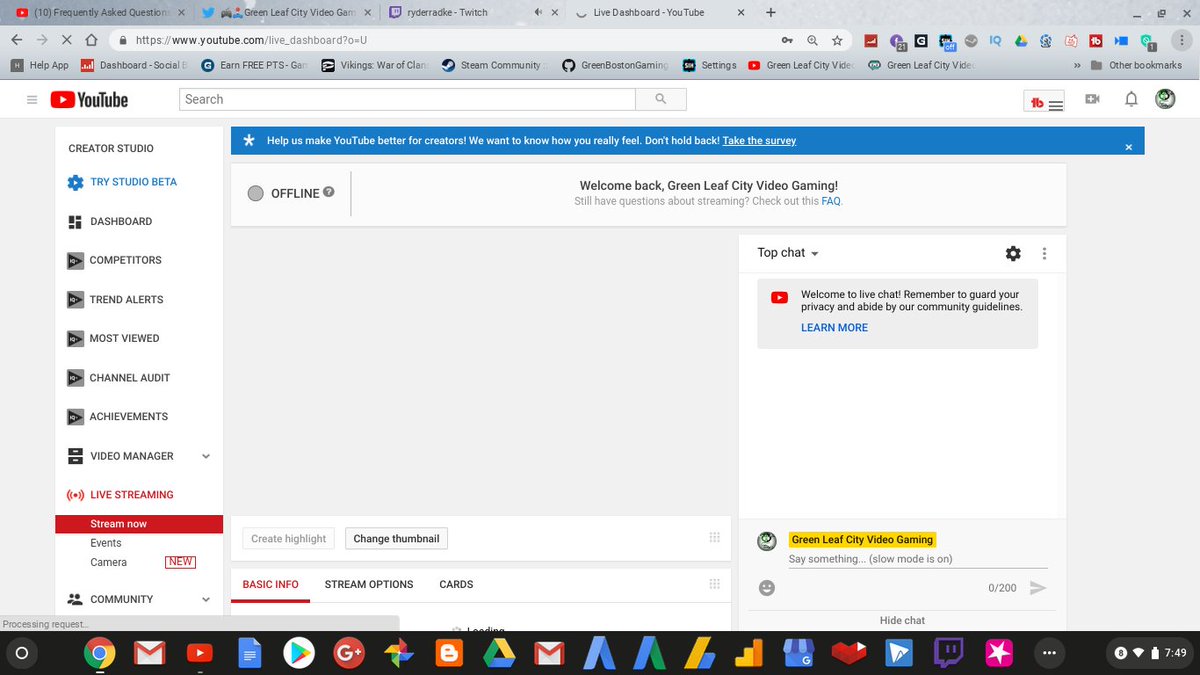
Task: Focus the YouTube search field
Action: tap(407, 99)
